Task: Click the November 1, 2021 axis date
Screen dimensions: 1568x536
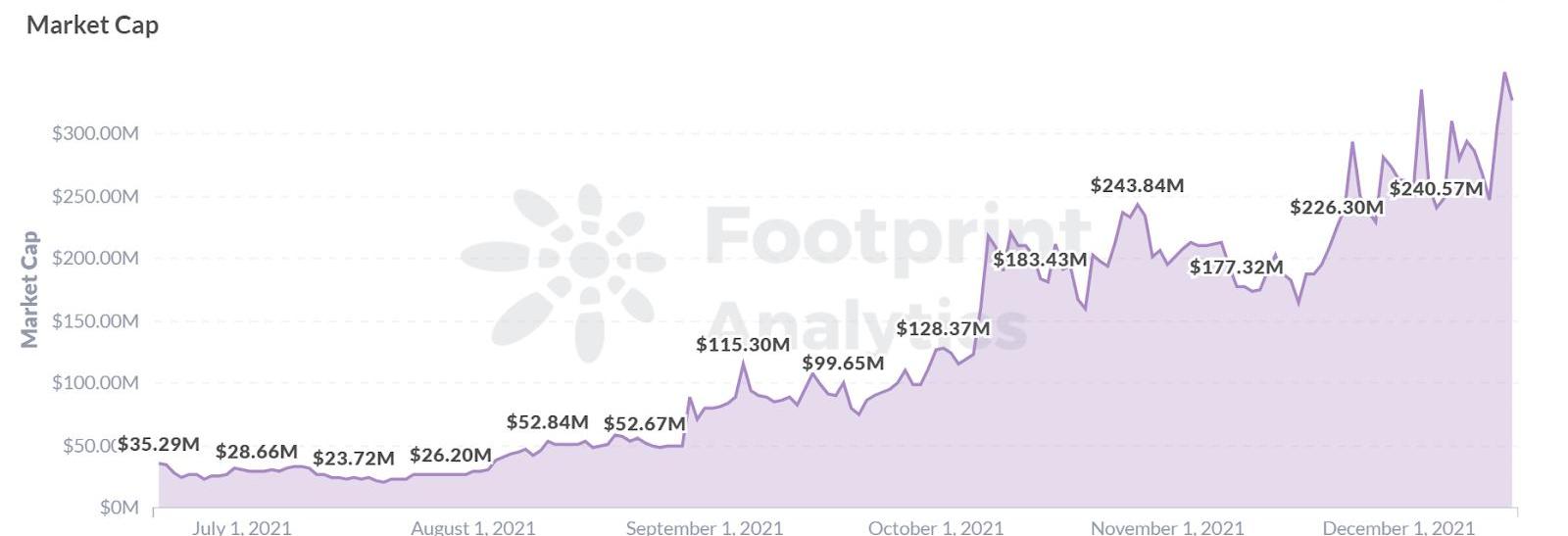Action: 1166,527
